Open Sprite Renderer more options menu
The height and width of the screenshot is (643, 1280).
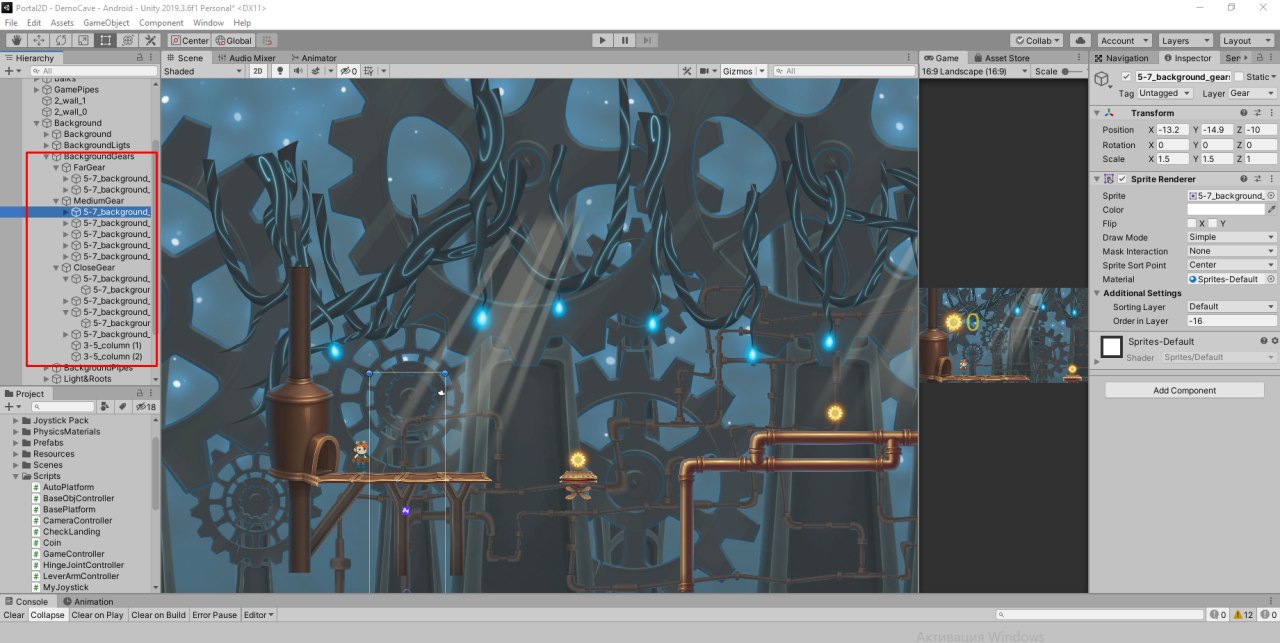tap(1272, 178)
